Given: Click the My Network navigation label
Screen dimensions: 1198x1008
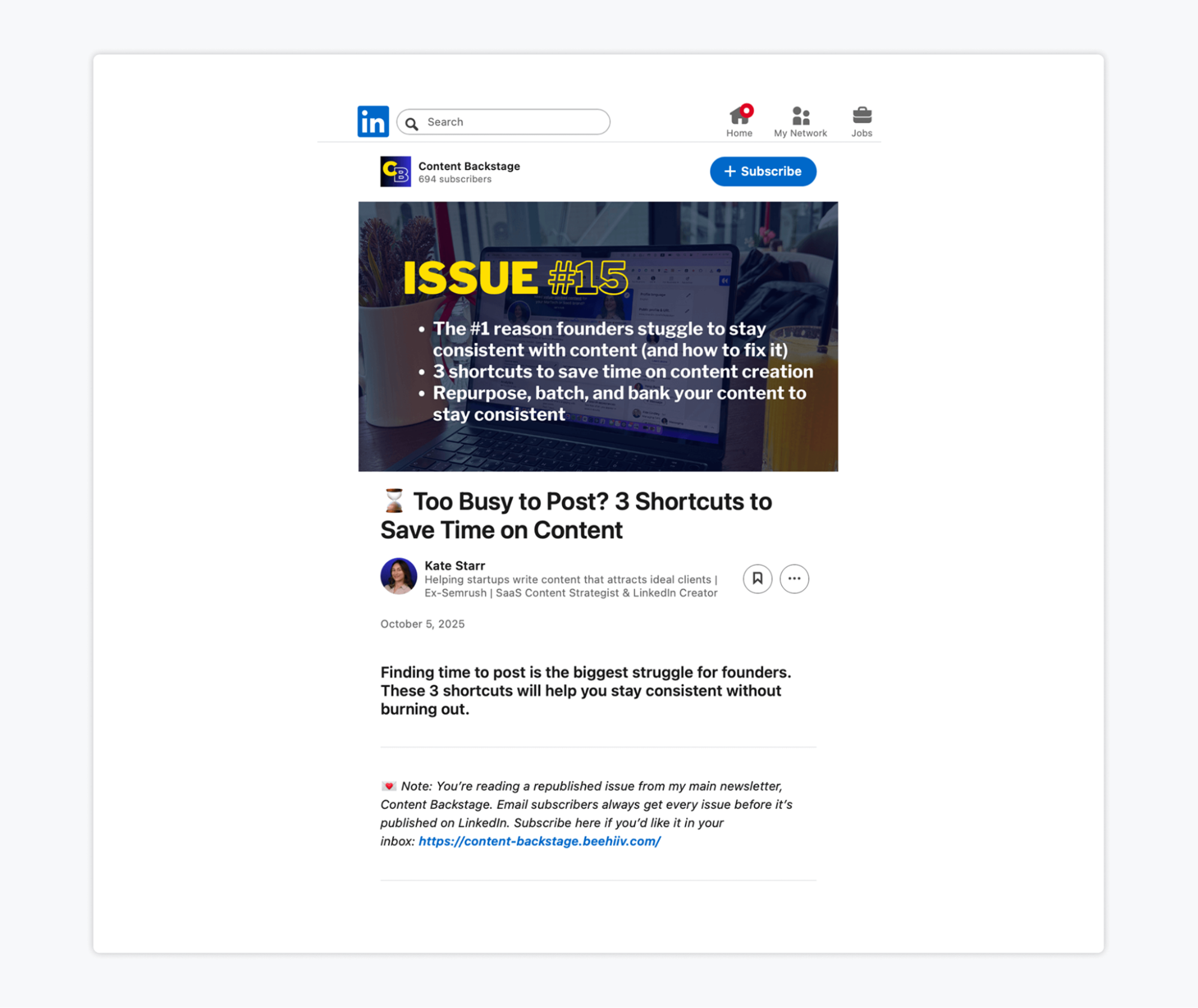Looking at the screenshot, I should click(800, 133).
